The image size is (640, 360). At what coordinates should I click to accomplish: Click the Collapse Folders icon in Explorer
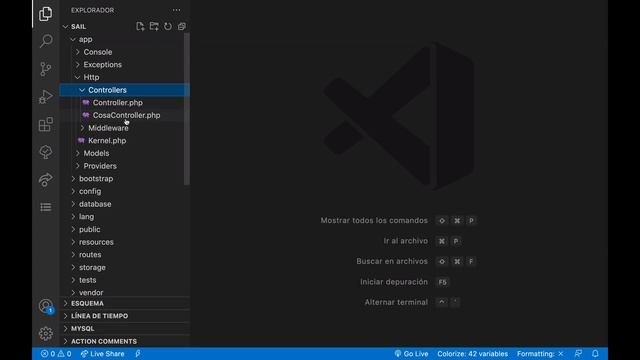[182, 27]
